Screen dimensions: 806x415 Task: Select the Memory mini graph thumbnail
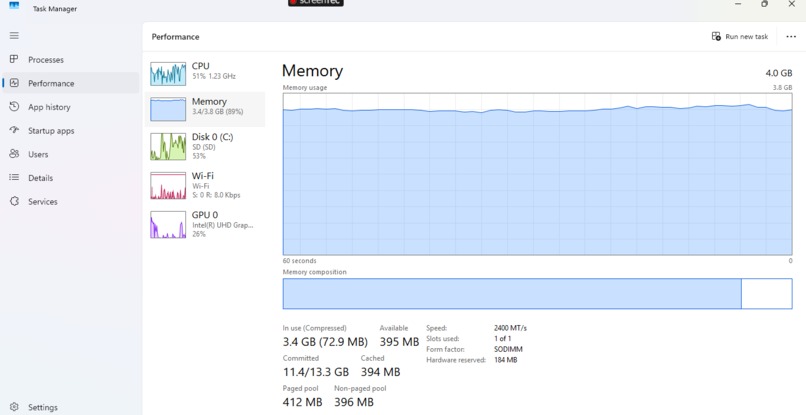tap(168, 109)
